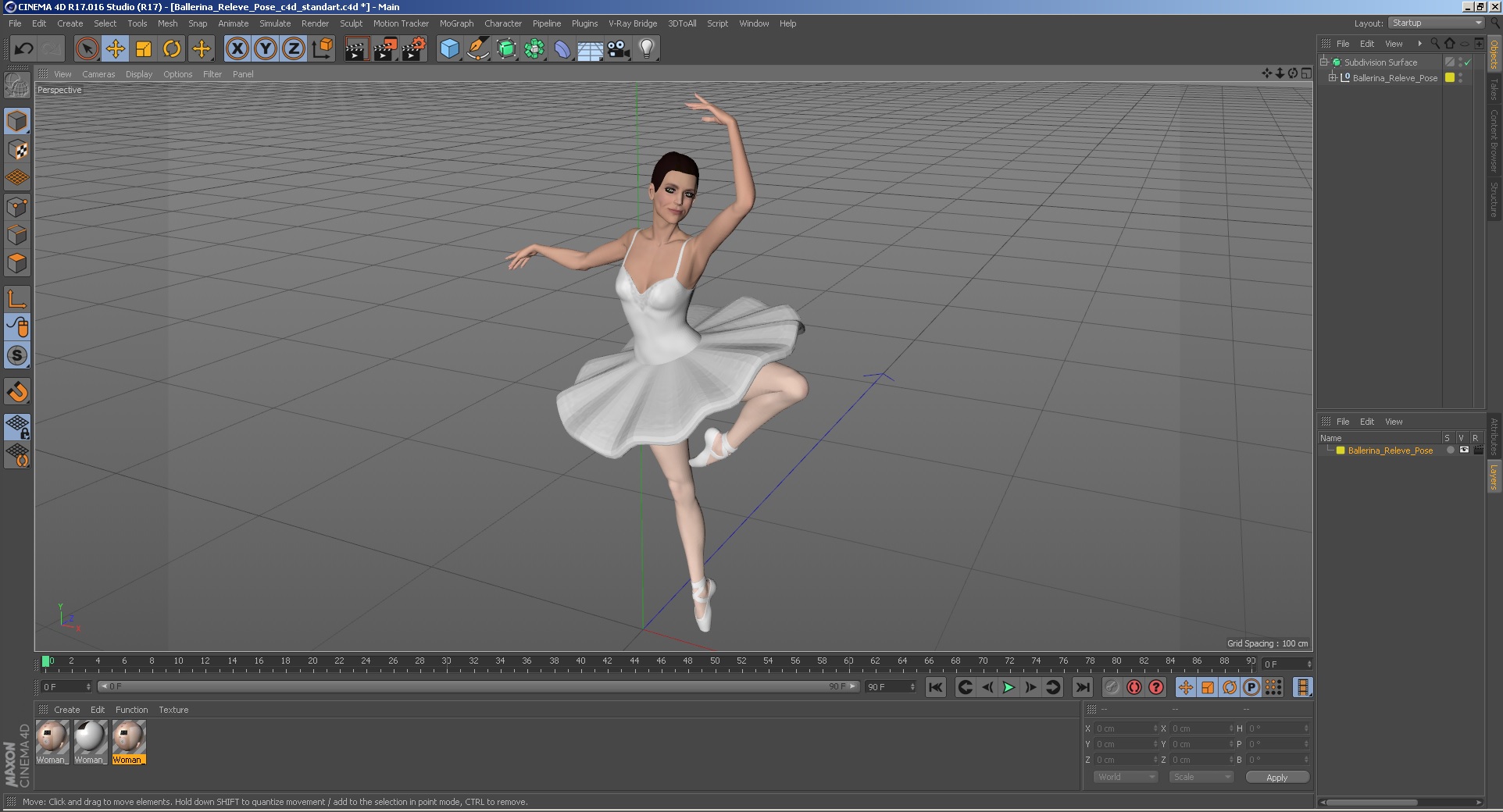The image size is (1503, 812).
Task: Open the V-Ray Bridge menu
Action: coord(633,23)
